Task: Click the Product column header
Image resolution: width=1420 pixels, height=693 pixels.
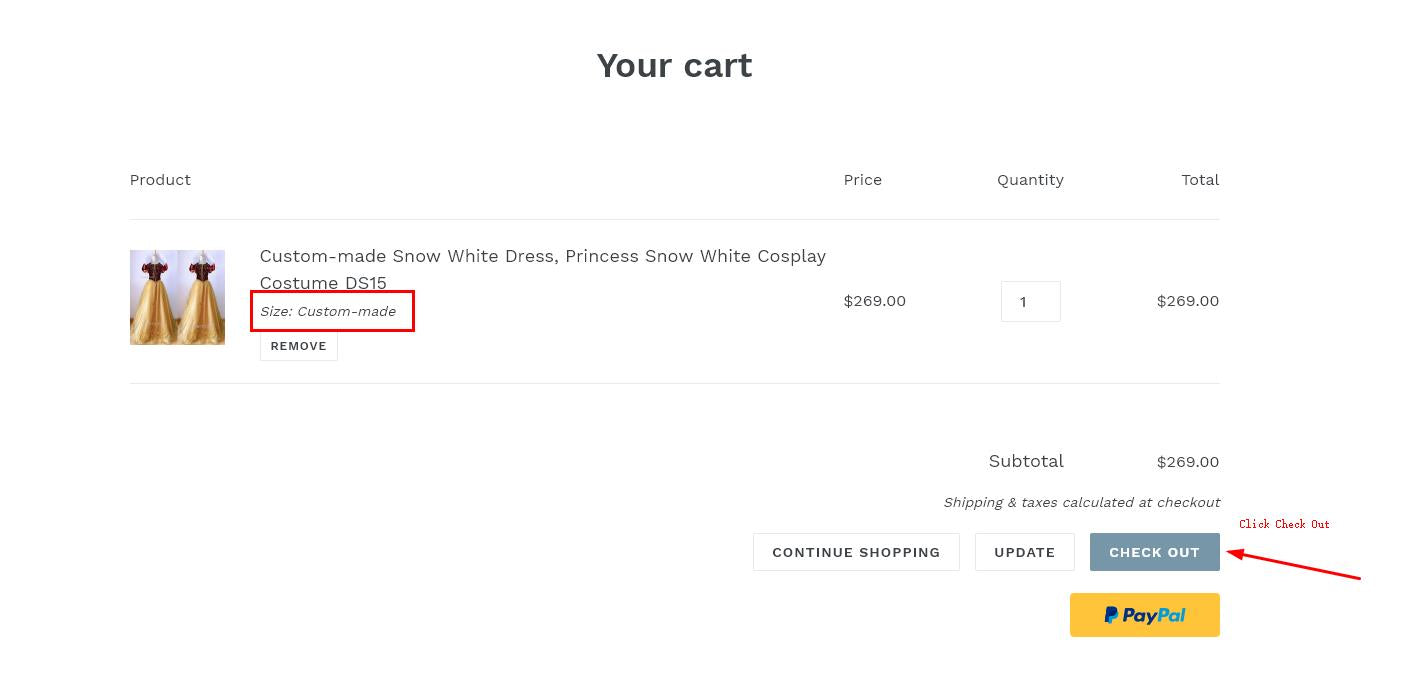Action: pyautogui.click(x=160, y=180)
